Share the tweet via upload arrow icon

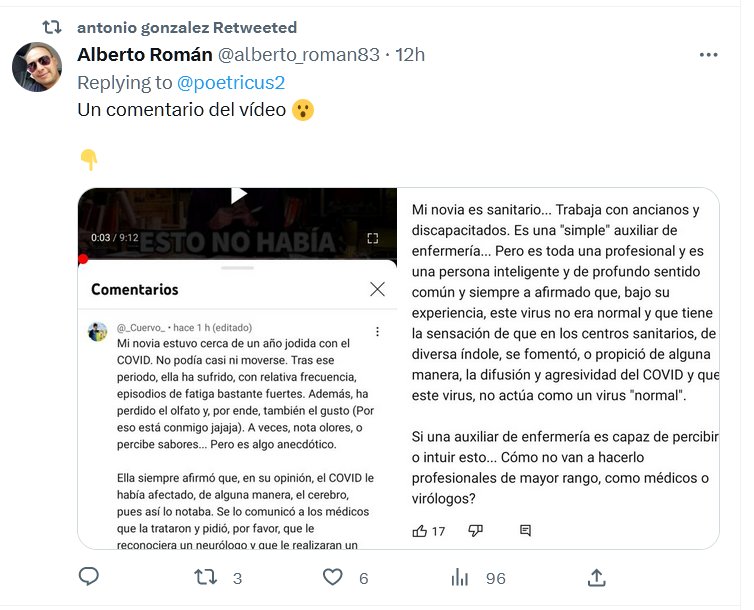[596, 577]
